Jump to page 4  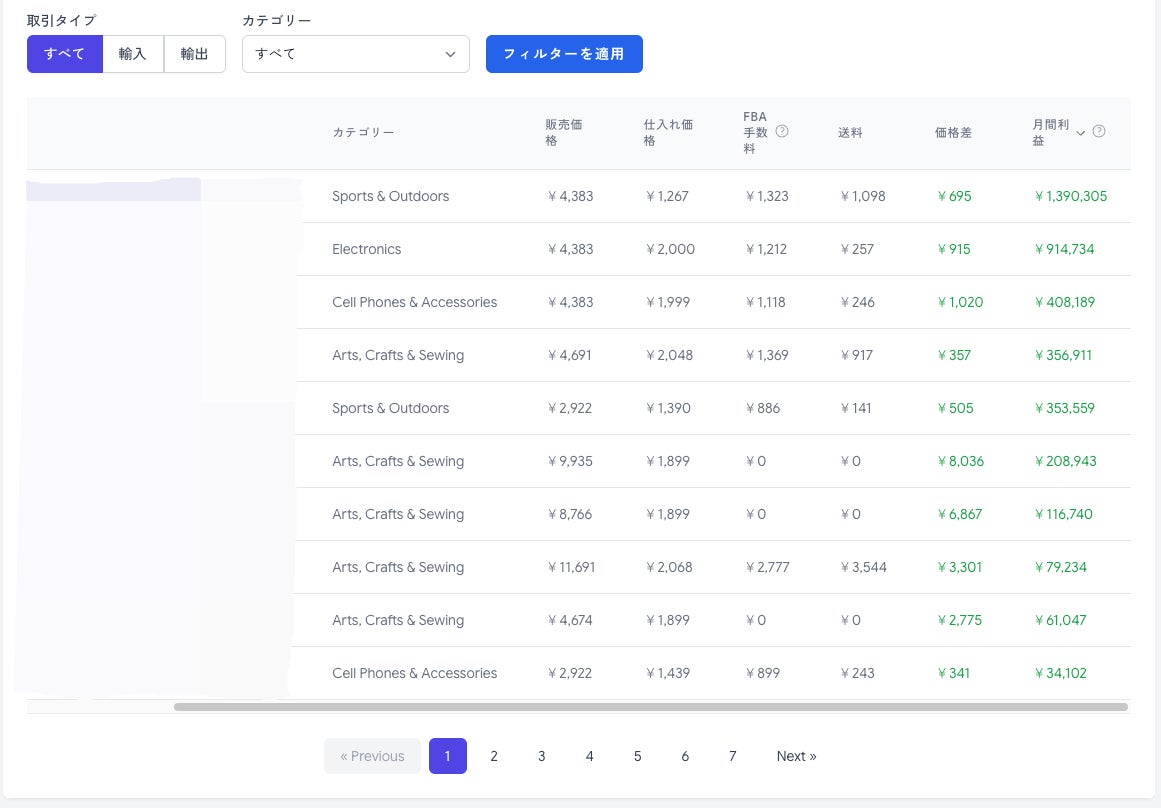tap(589, 756)
